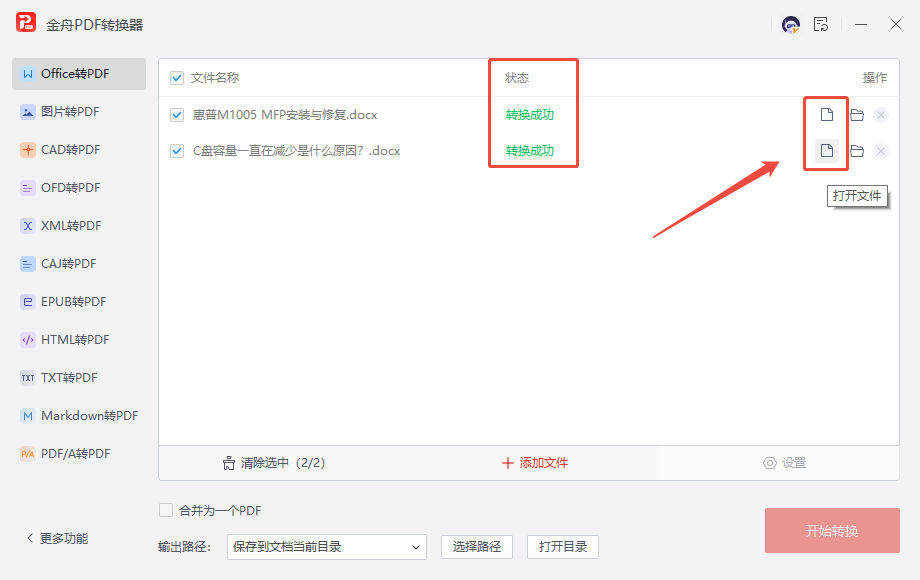
Task: Click the feedback note icon in title bar
Action: (821, 25)
